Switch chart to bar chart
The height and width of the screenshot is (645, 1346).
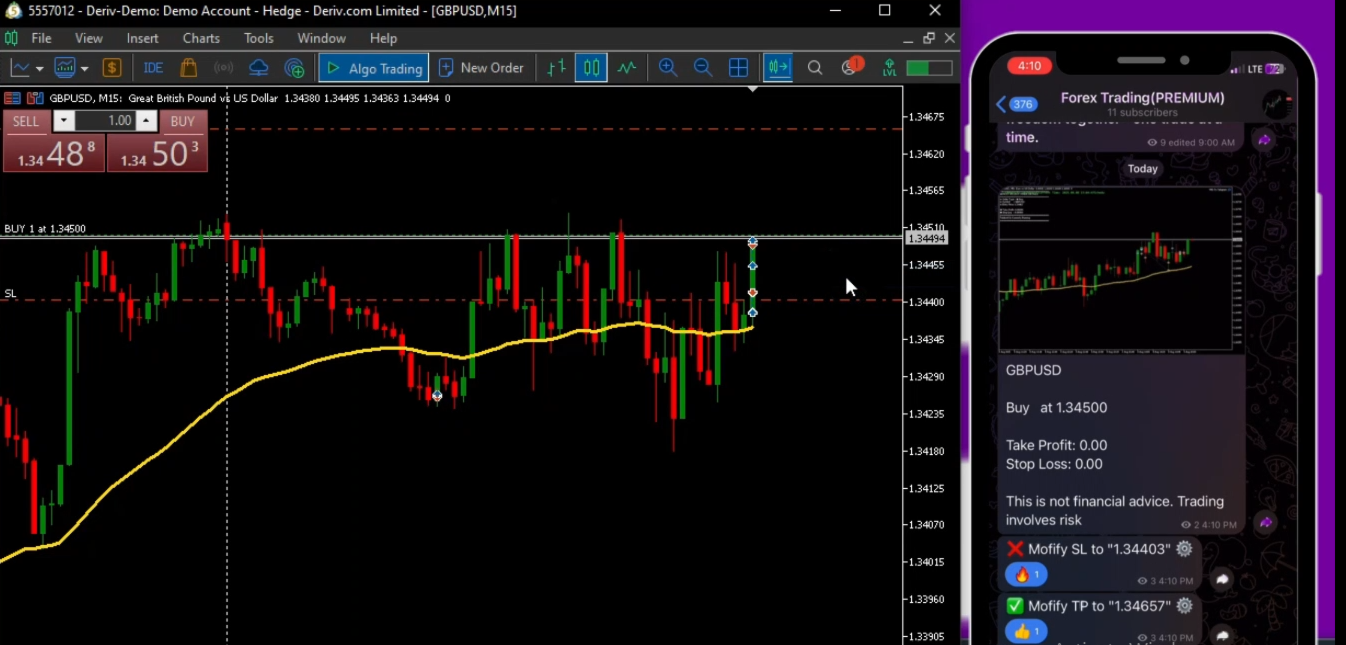point(557,68)
